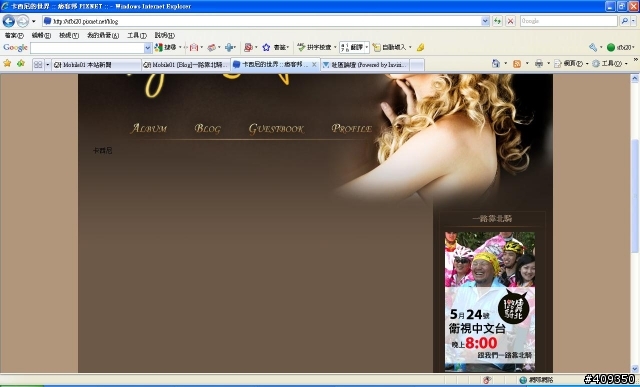Screen dimensions: 640x387
Task: Open the 我的最愛(A) Favorites menu
Action: (103, 36)
